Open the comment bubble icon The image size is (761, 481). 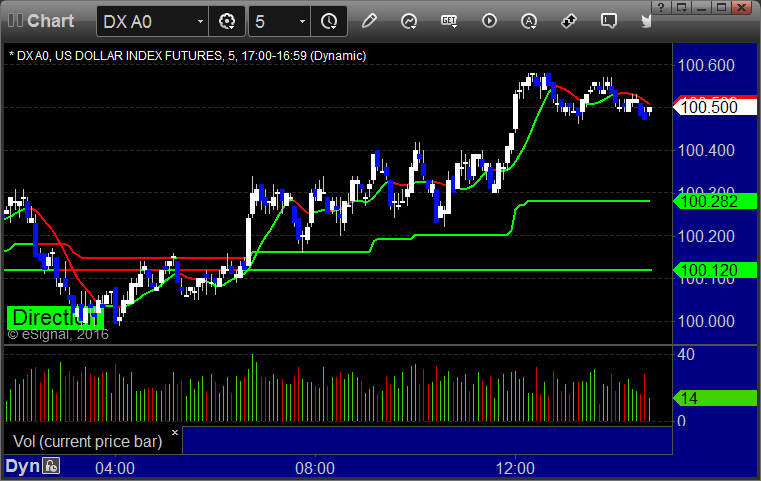609,21
